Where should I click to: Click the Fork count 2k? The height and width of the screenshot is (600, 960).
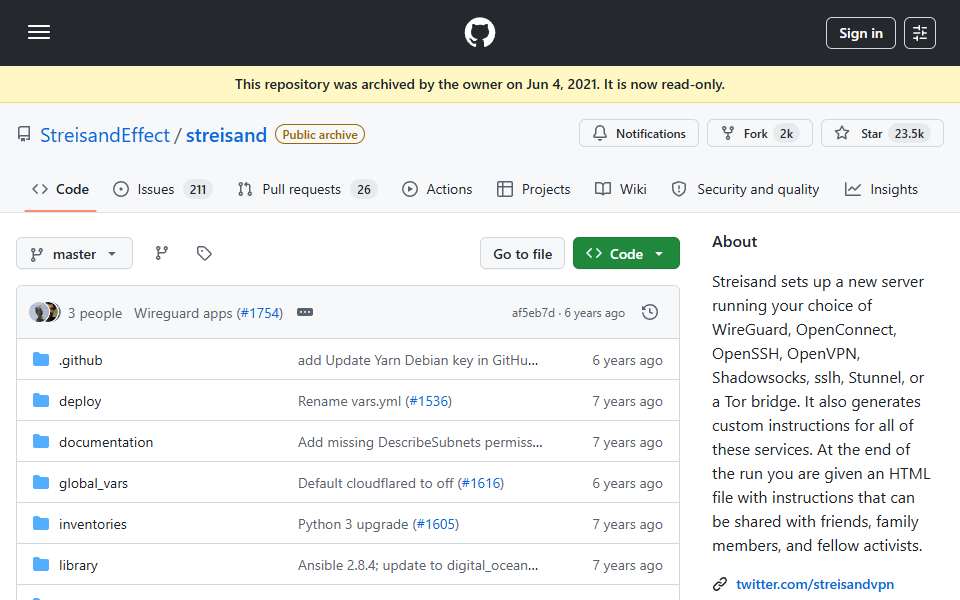click(x=786, y=133)
